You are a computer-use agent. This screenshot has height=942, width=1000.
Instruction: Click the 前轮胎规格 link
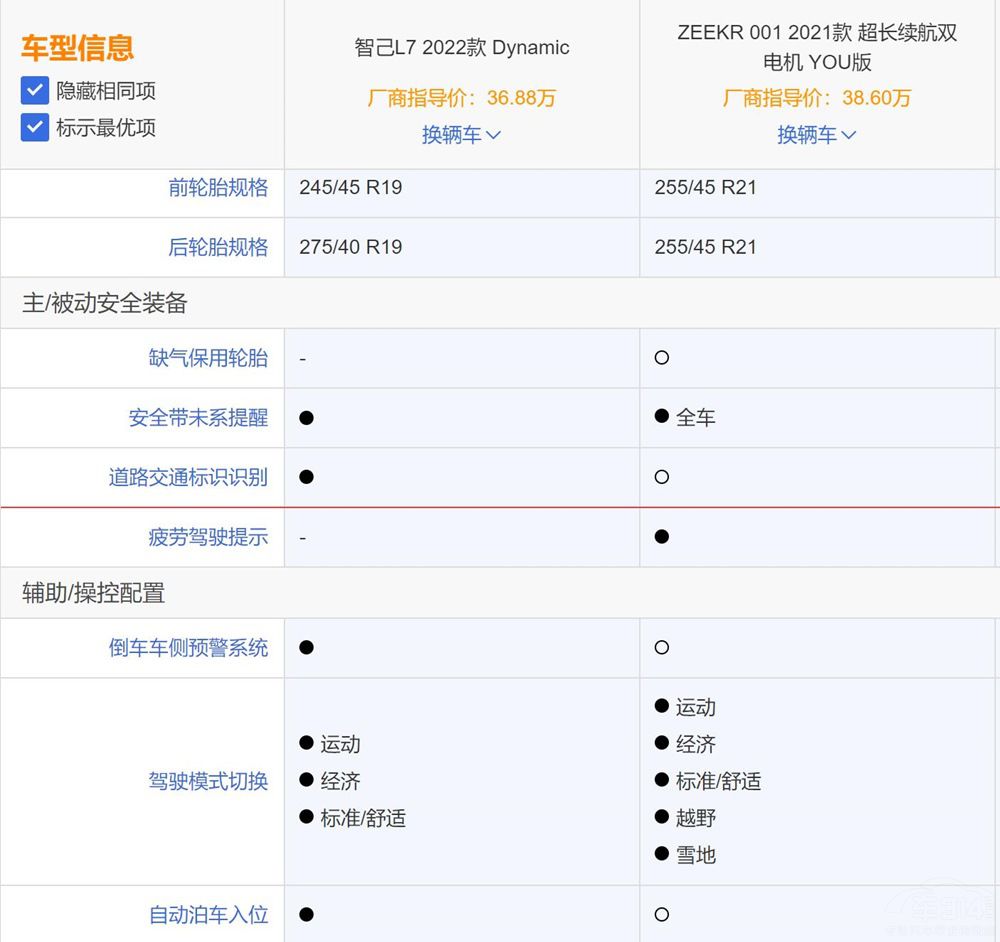(x=218, y=188)
